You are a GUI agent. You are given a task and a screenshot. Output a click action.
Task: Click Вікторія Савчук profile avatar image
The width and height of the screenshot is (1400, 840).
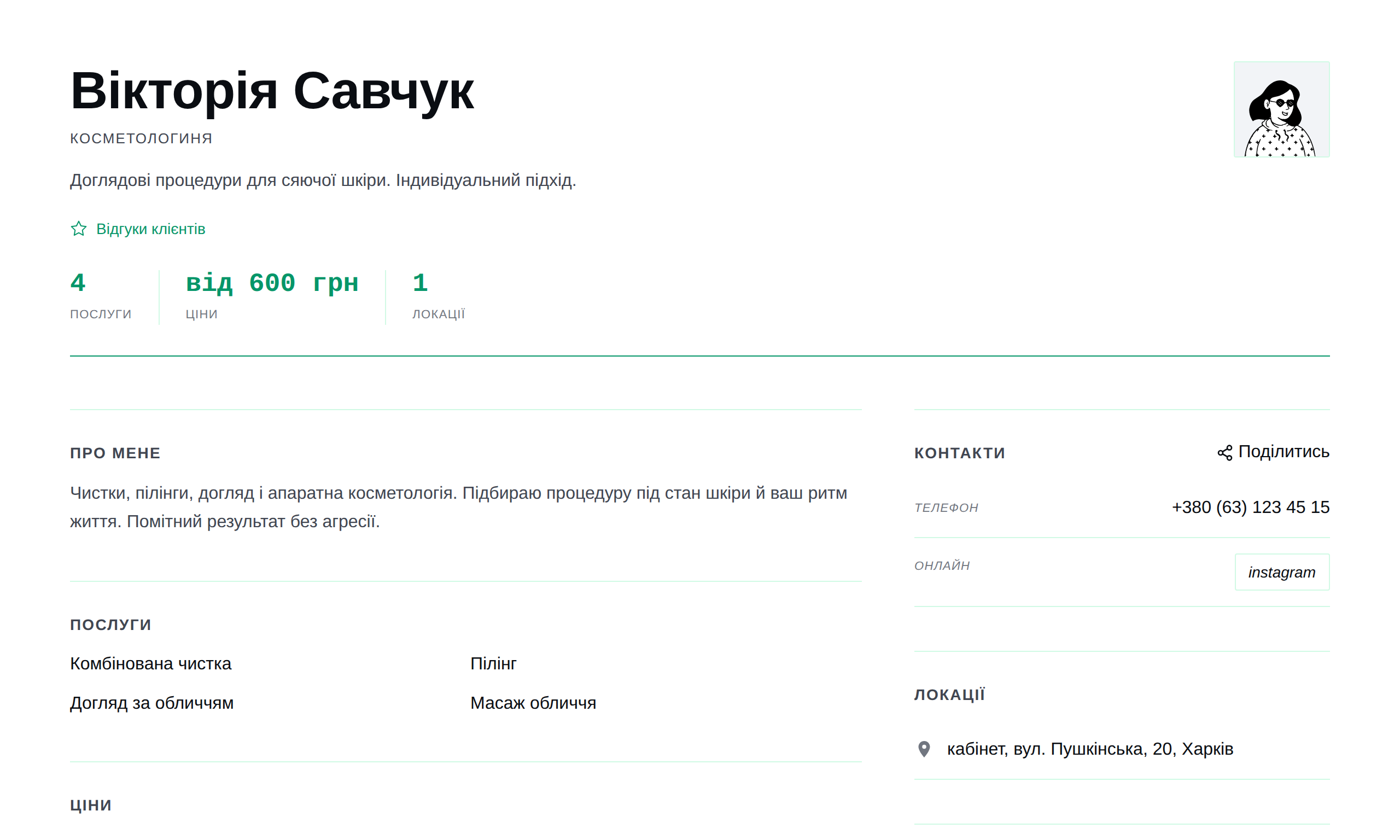click(x=1282, y=109)
